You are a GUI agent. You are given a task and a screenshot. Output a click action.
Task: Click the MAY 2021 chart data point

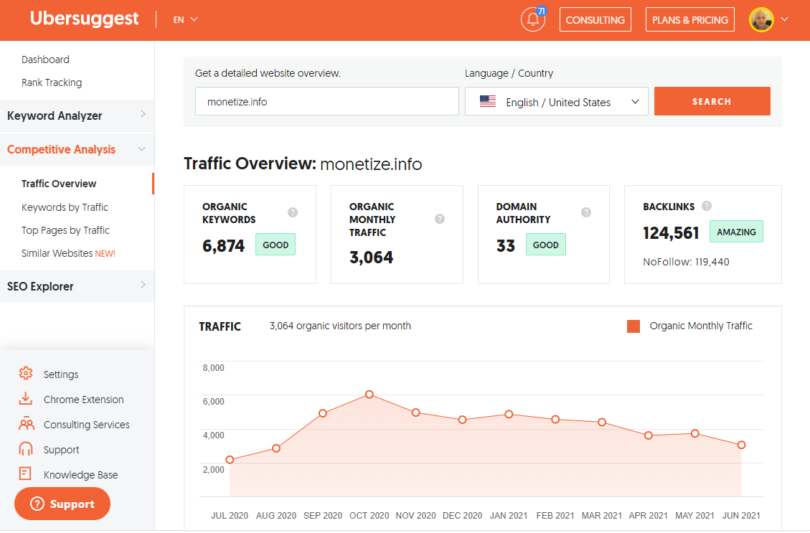click(x=695, y=433)
